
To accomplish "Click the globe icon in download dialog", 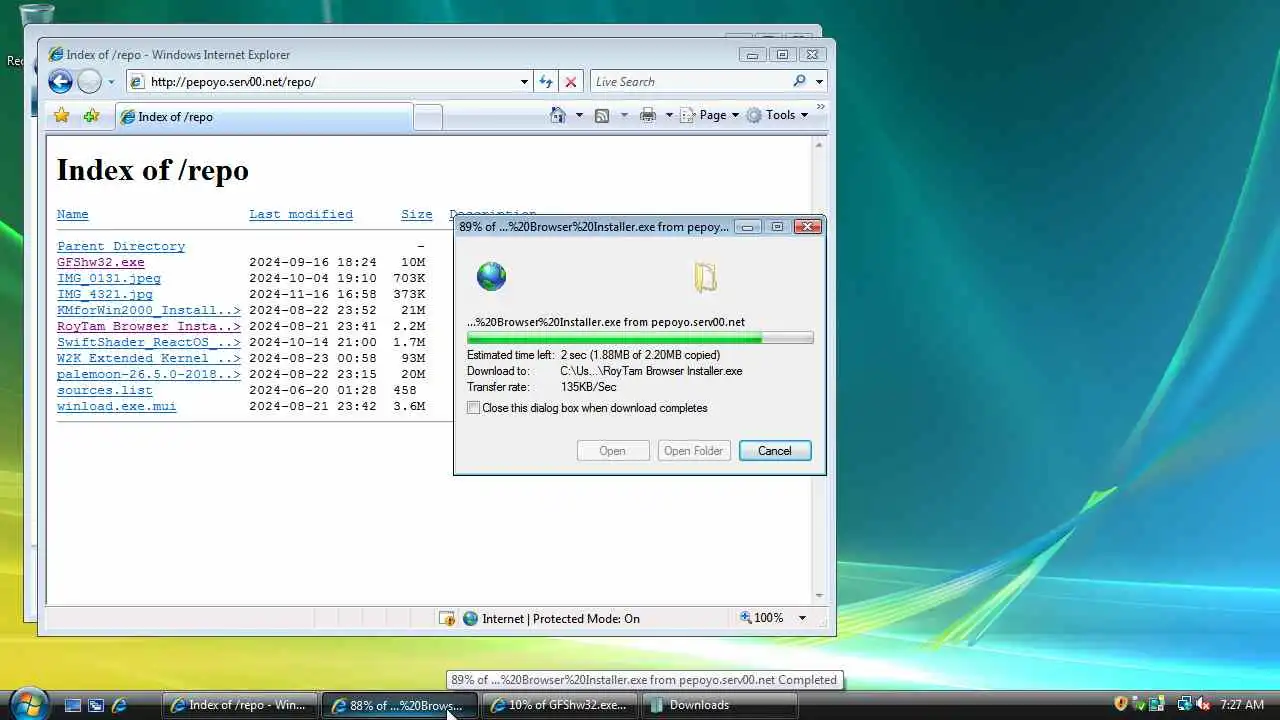I will (491, 276).
